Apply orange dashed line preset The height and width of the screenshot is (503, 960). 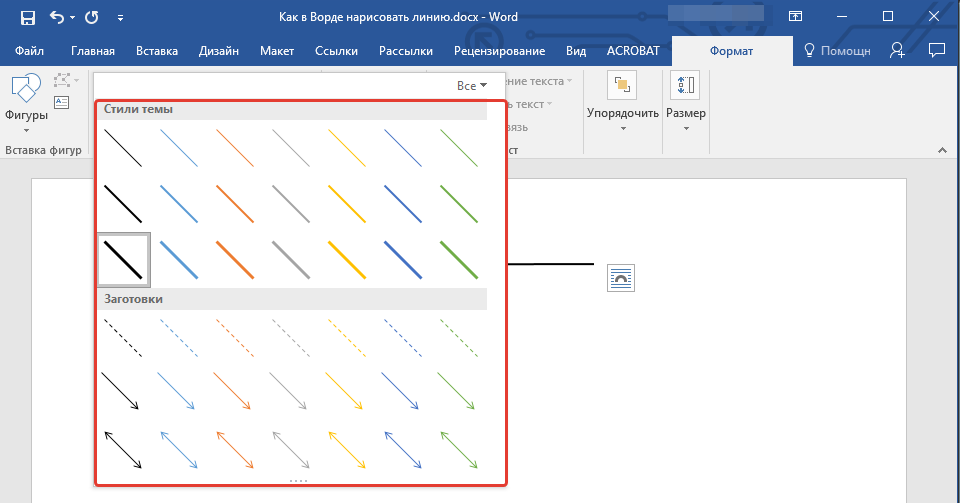pyautogui.click(x=235, y=338)
